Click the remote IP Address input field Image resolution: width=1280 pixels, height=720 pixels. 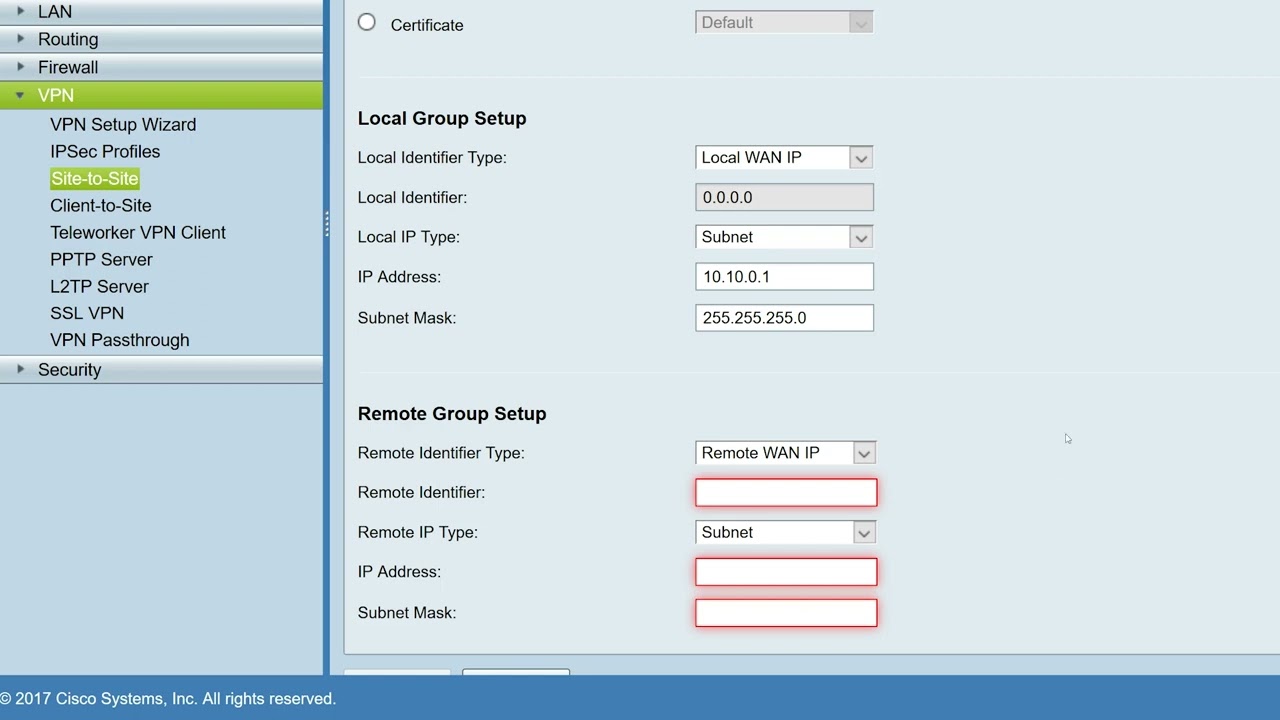786,572
